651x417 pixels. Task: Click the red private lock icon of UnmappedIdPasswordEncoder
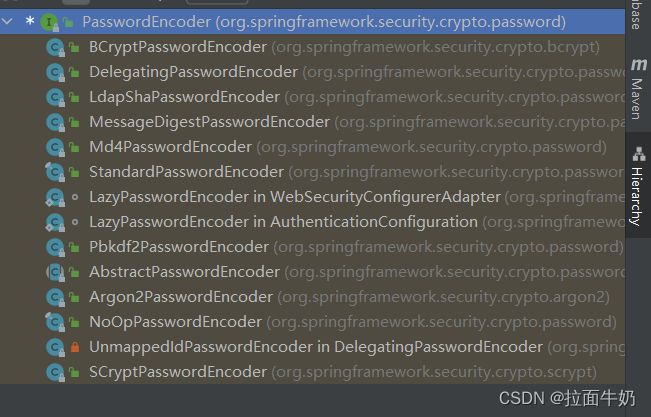pyautogui.click(x=75, y=347)
